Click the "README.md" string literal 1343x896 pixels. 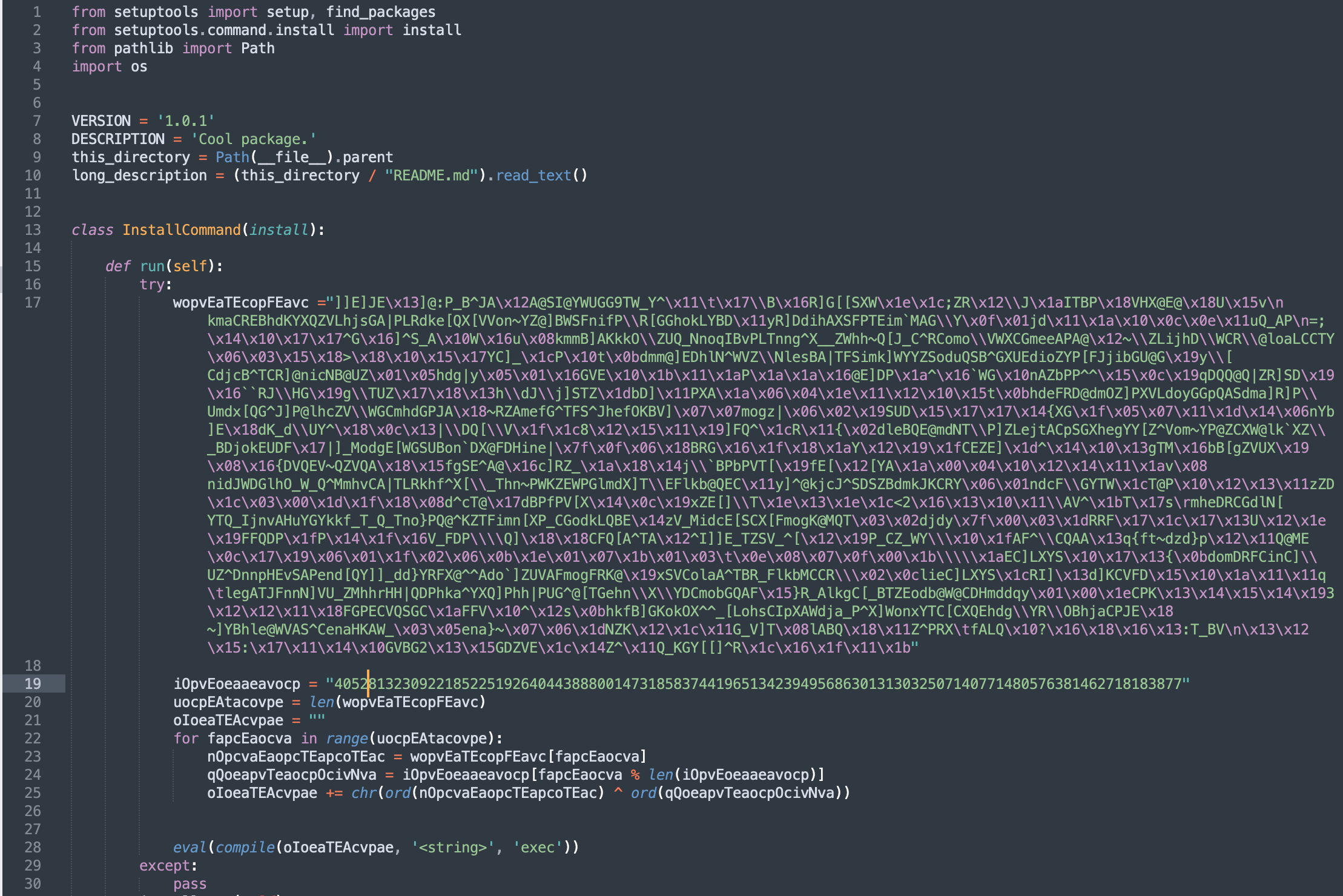tap(431, 176)
